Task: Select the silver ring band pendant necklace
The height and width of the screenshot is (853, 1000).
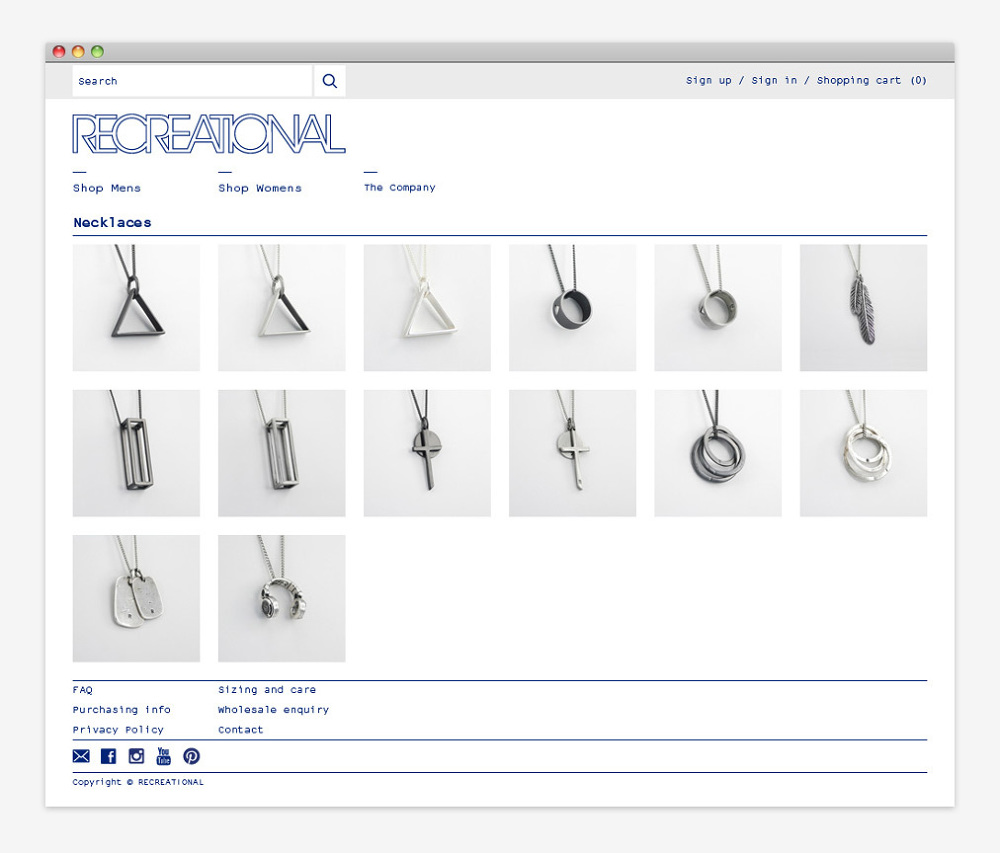Action: 717,307
